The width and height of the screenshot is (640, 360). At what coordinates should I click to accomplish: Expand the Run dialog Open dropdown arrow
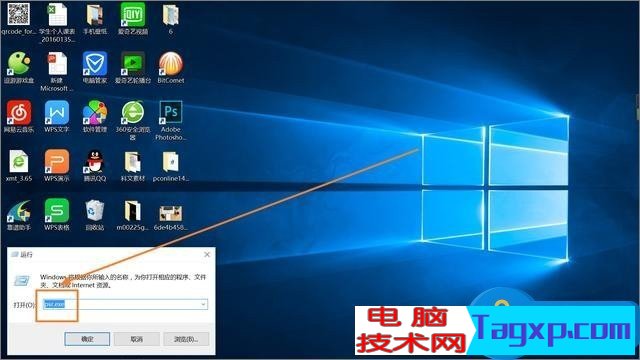[203, 304]
